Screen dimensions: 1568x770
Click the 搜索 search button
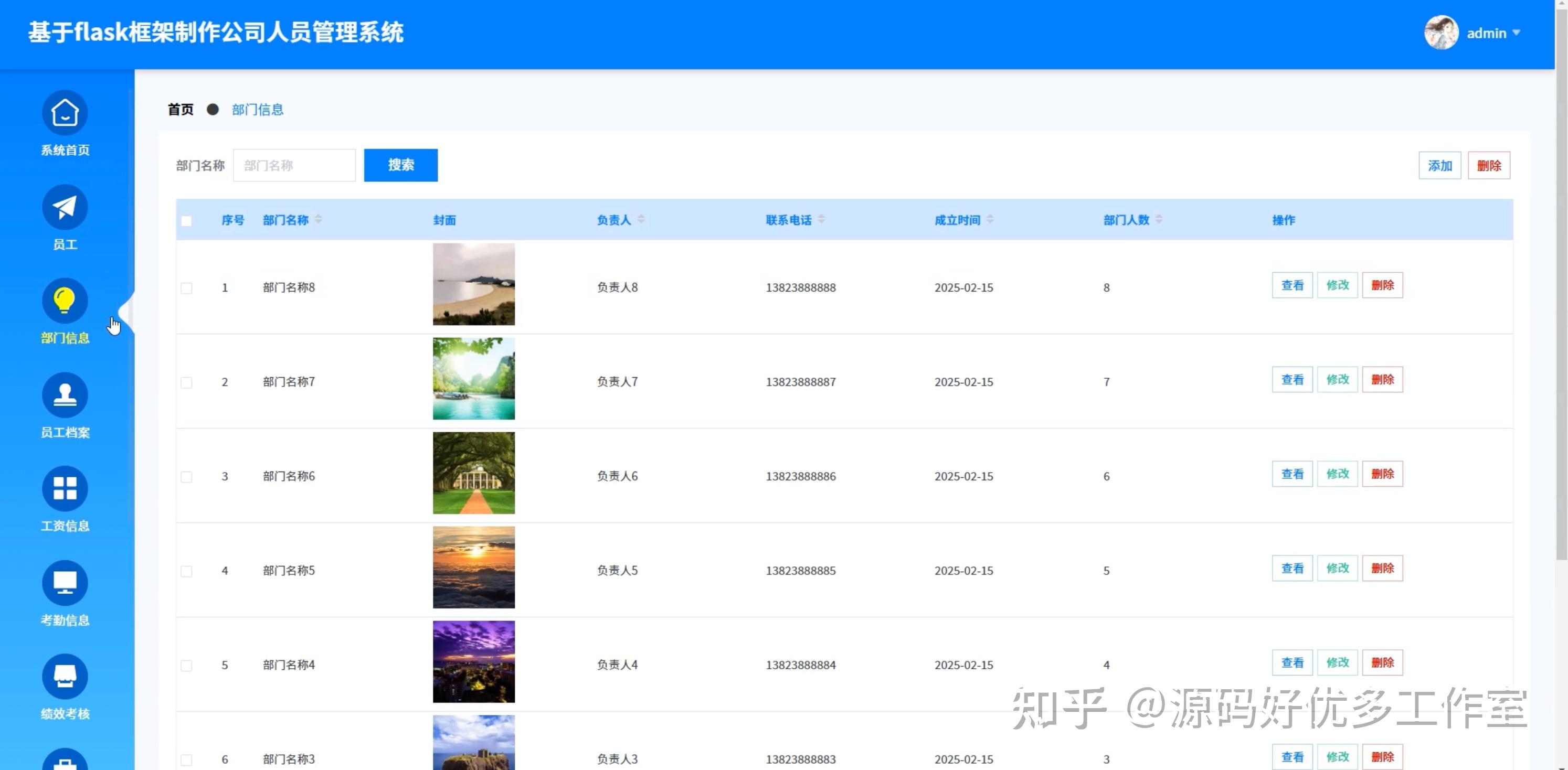pyautogui.click(x=400, y=165)
